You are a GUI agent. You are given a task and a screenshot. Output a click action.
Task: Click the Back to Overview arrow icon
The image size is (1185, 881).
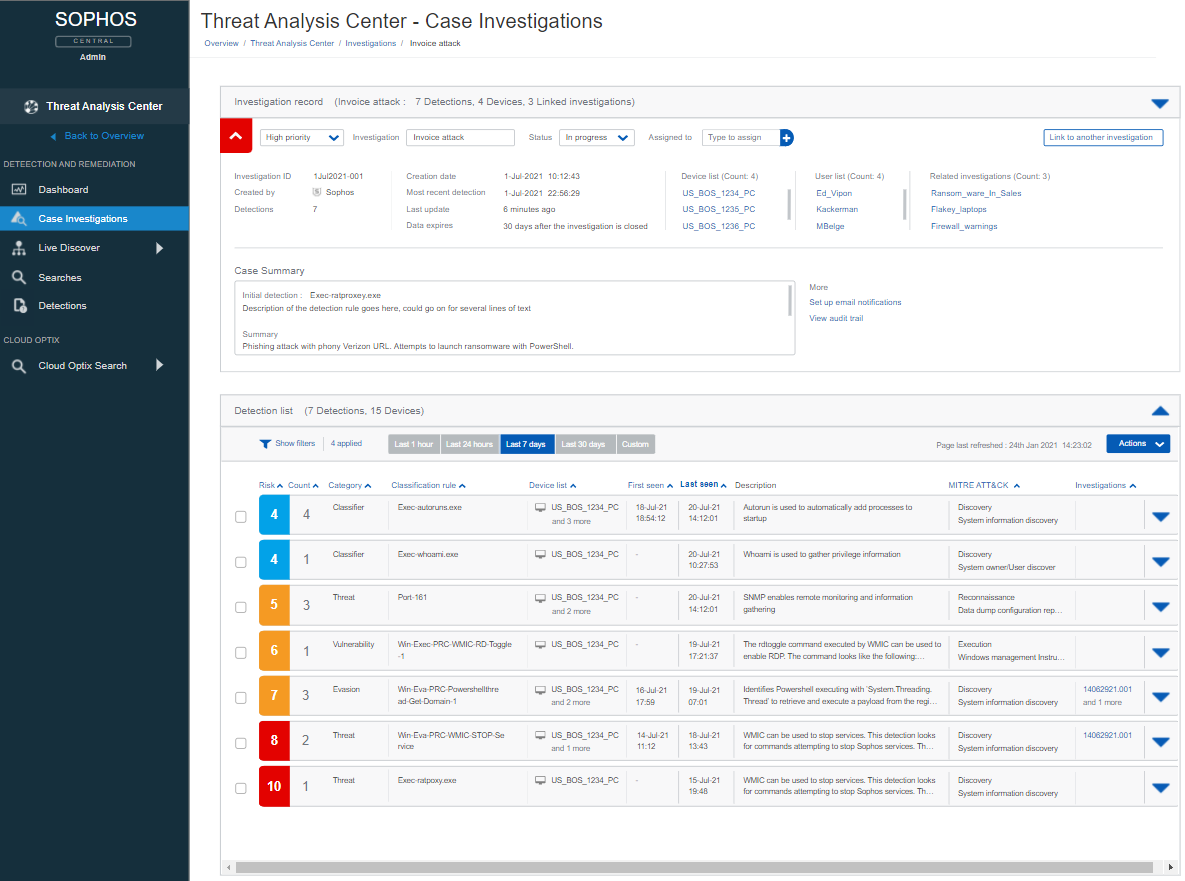tap(53, 137)
